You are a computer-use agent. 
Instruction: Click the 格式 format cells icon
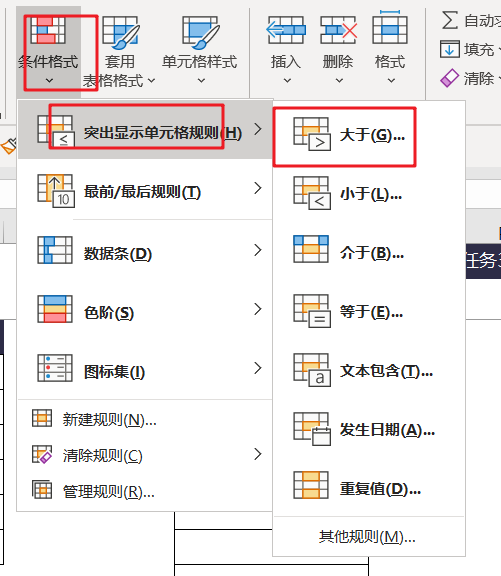click(390, 28)
